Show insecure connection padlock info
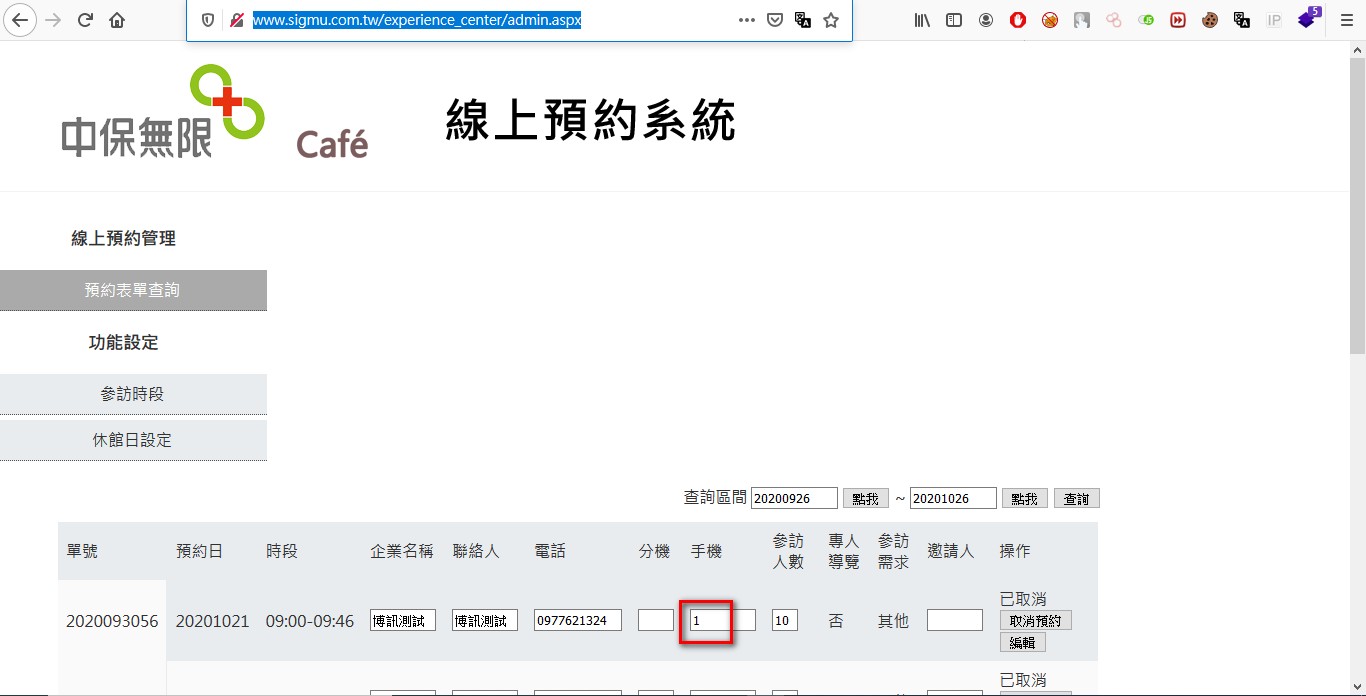 point(237,20)
